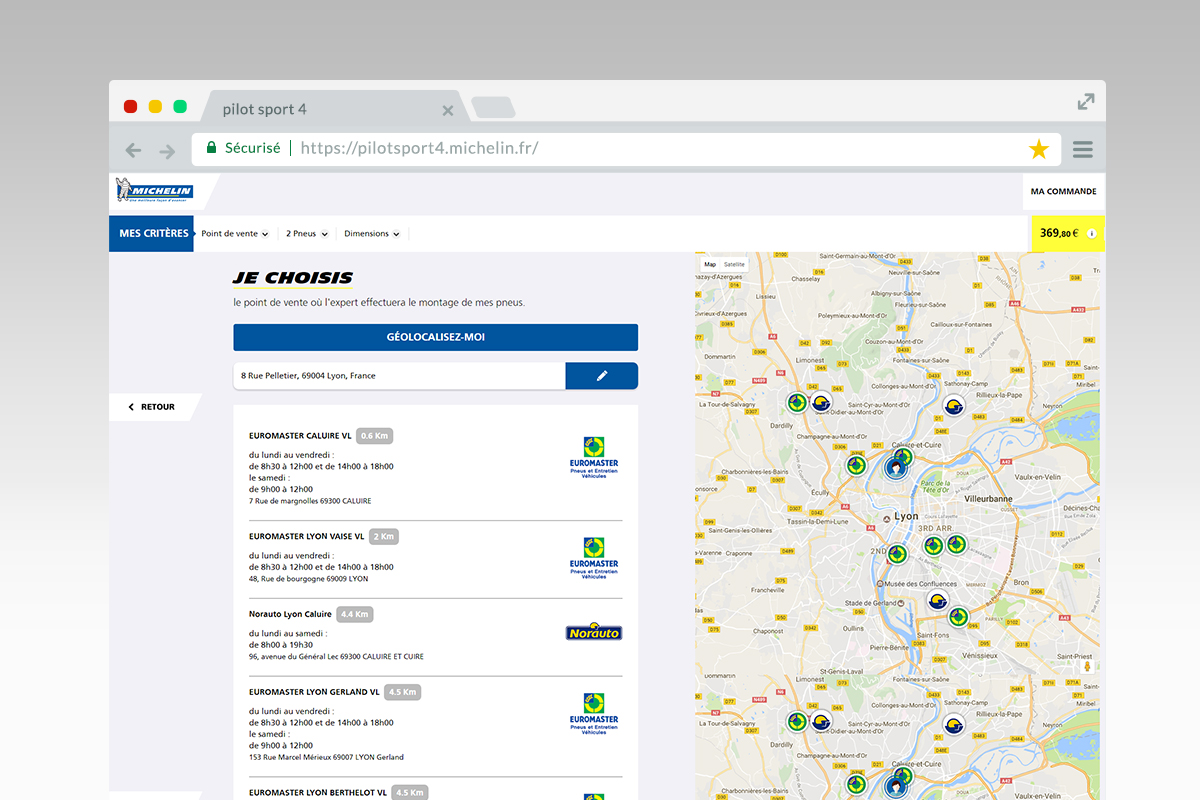The width and height of the screenshot is (1200, 800).
Task: Click the green padlock security icon
Action: [211, 148]
